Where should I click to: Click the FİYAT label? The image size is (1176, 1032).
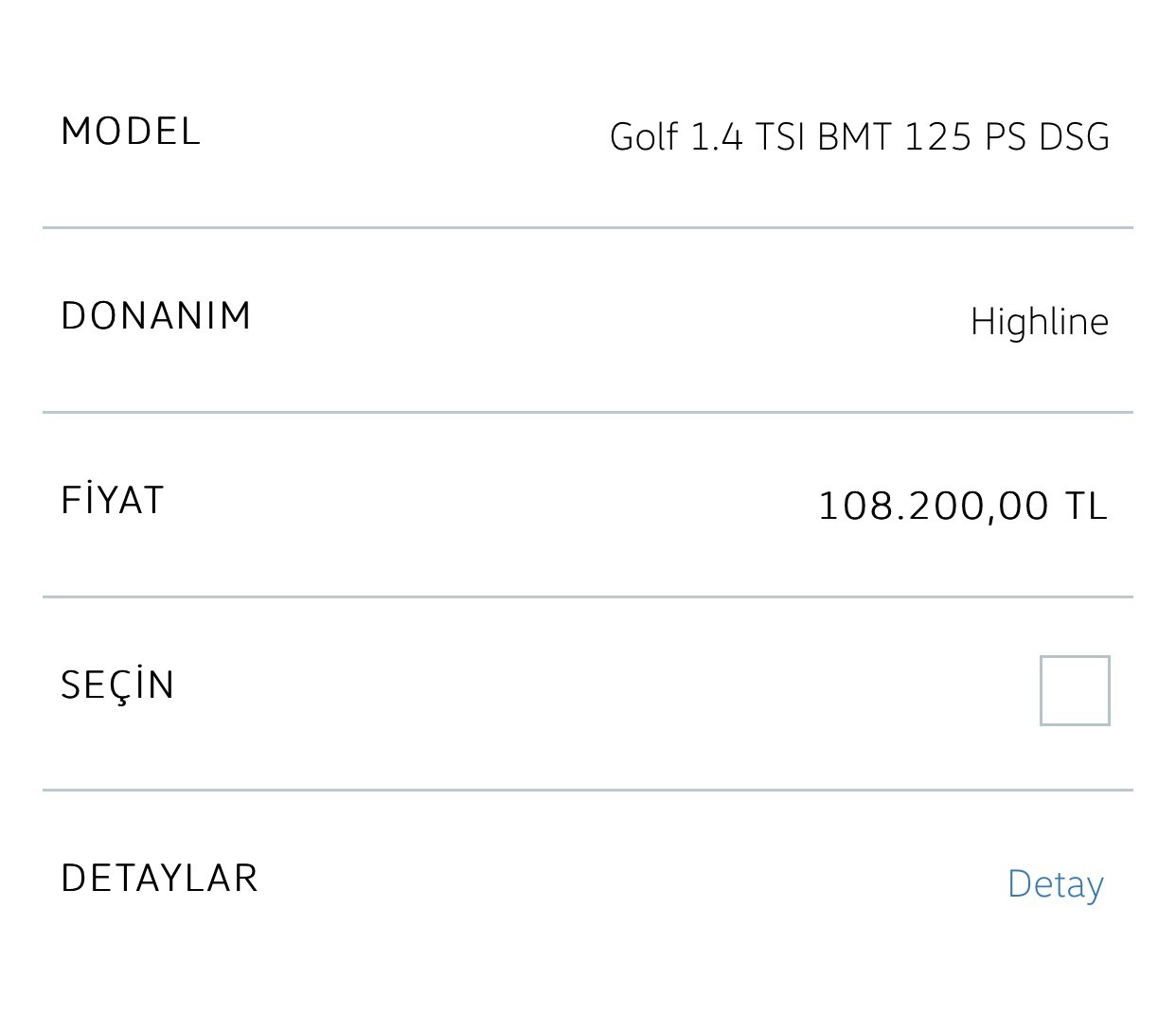tap(113, 499)
